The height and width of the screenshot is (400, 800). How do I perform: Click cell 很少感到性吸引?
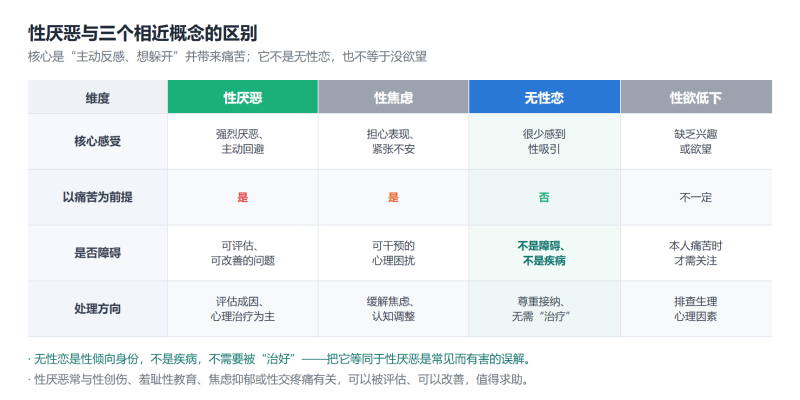point(544,142)
